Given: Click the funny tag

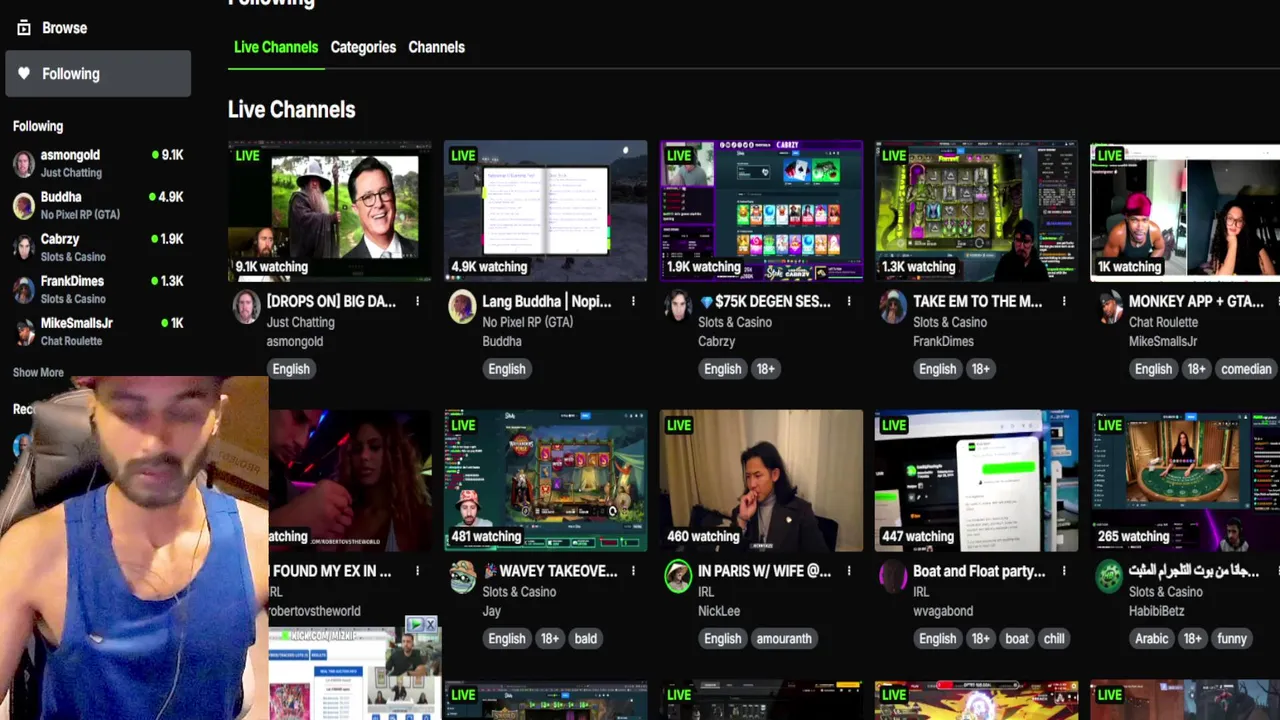Looking at the screenshot, I should tap(1232, 638).
